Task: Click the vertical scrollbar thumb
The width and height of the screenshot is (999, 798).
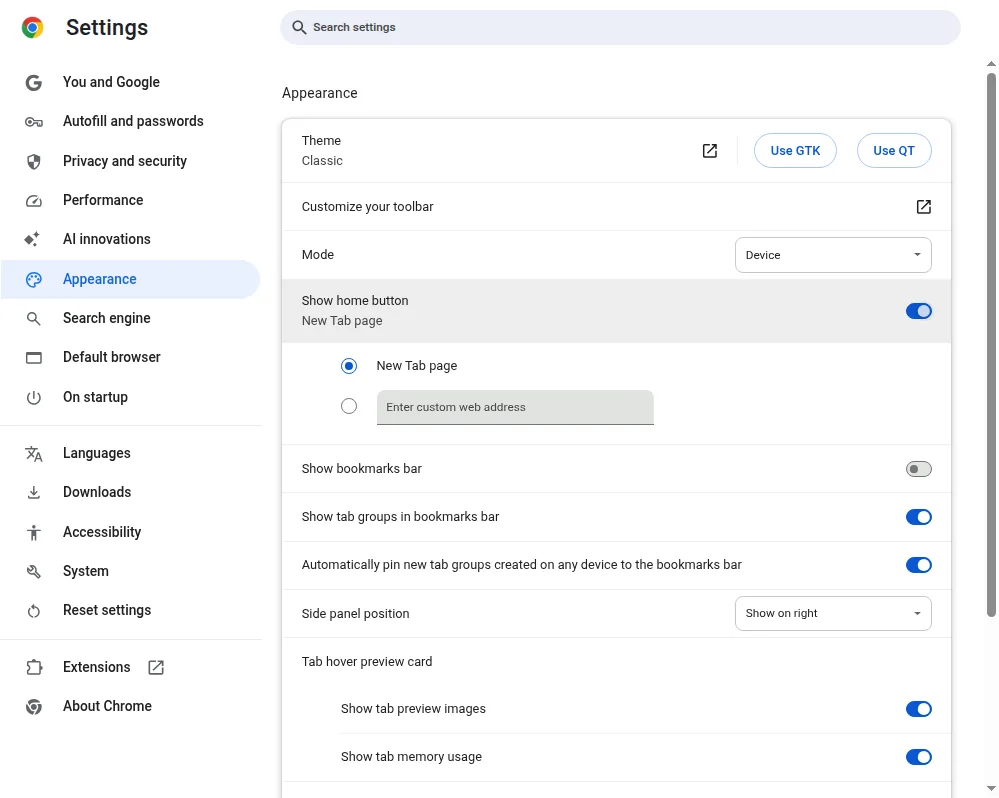Action: point(991,345)
